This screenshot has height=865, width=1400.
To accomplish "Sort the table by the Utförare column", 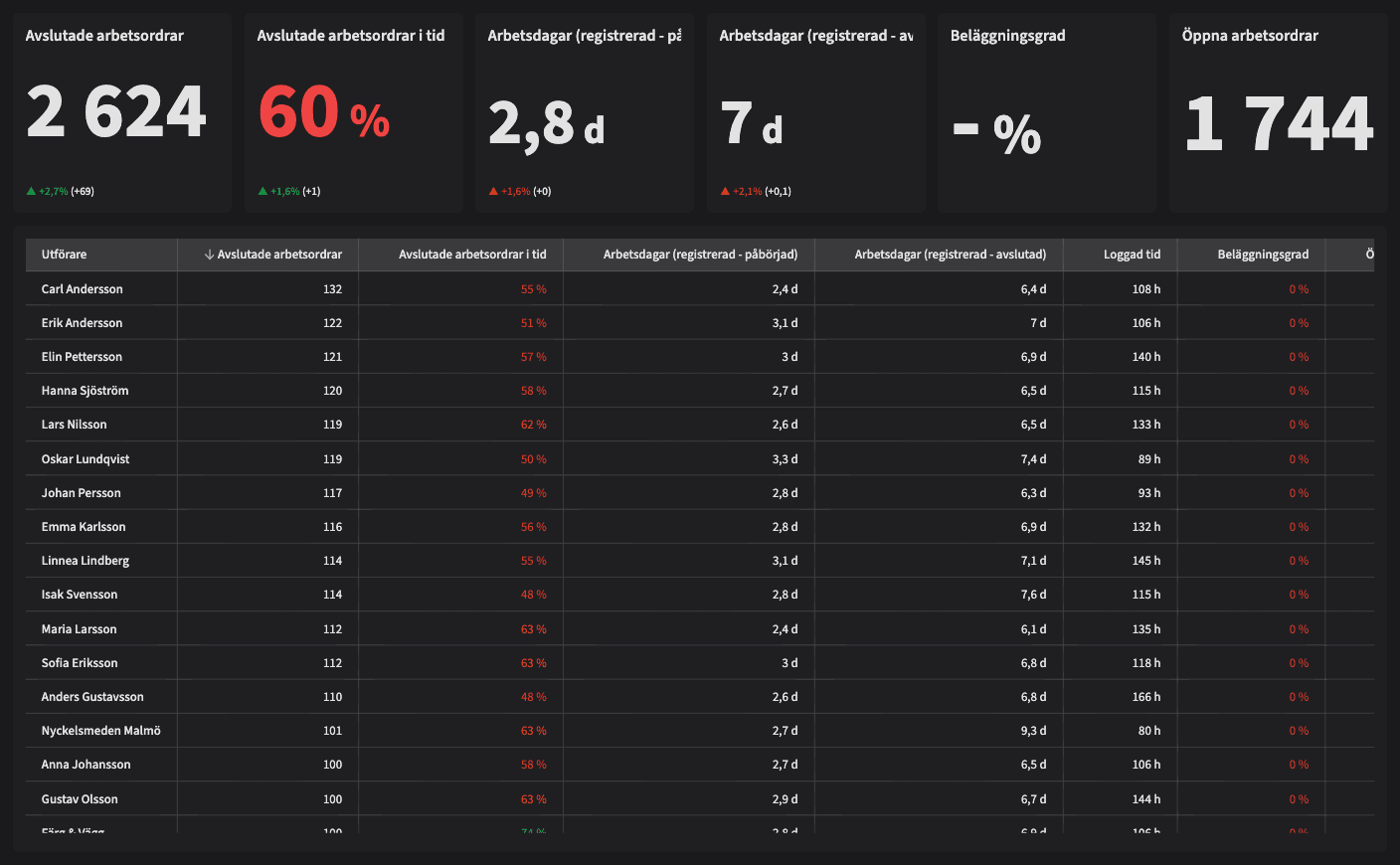I will click(x=60, y=255).
